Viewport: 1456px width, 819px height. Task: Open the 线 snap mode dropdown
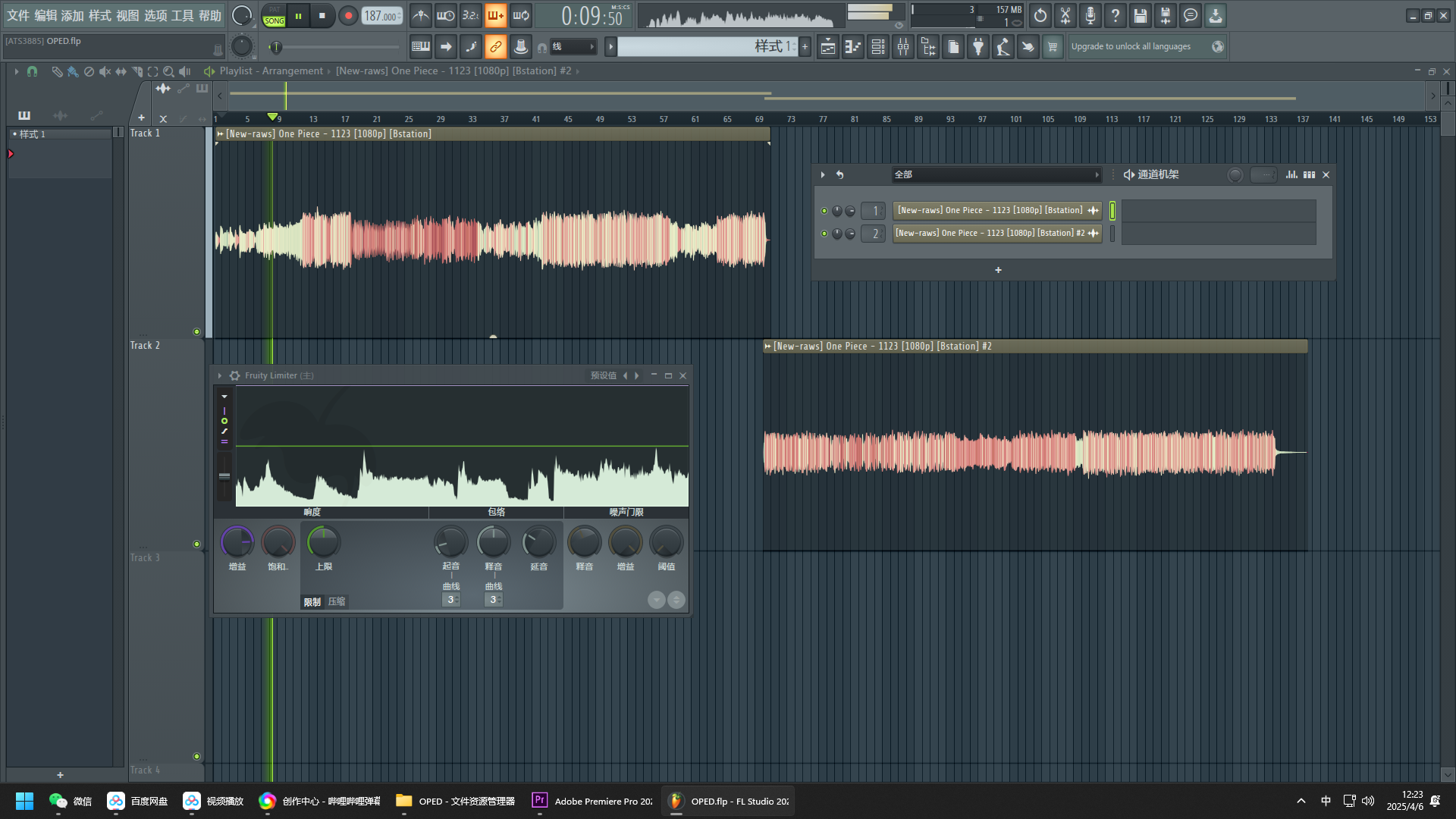coord(573,47)
